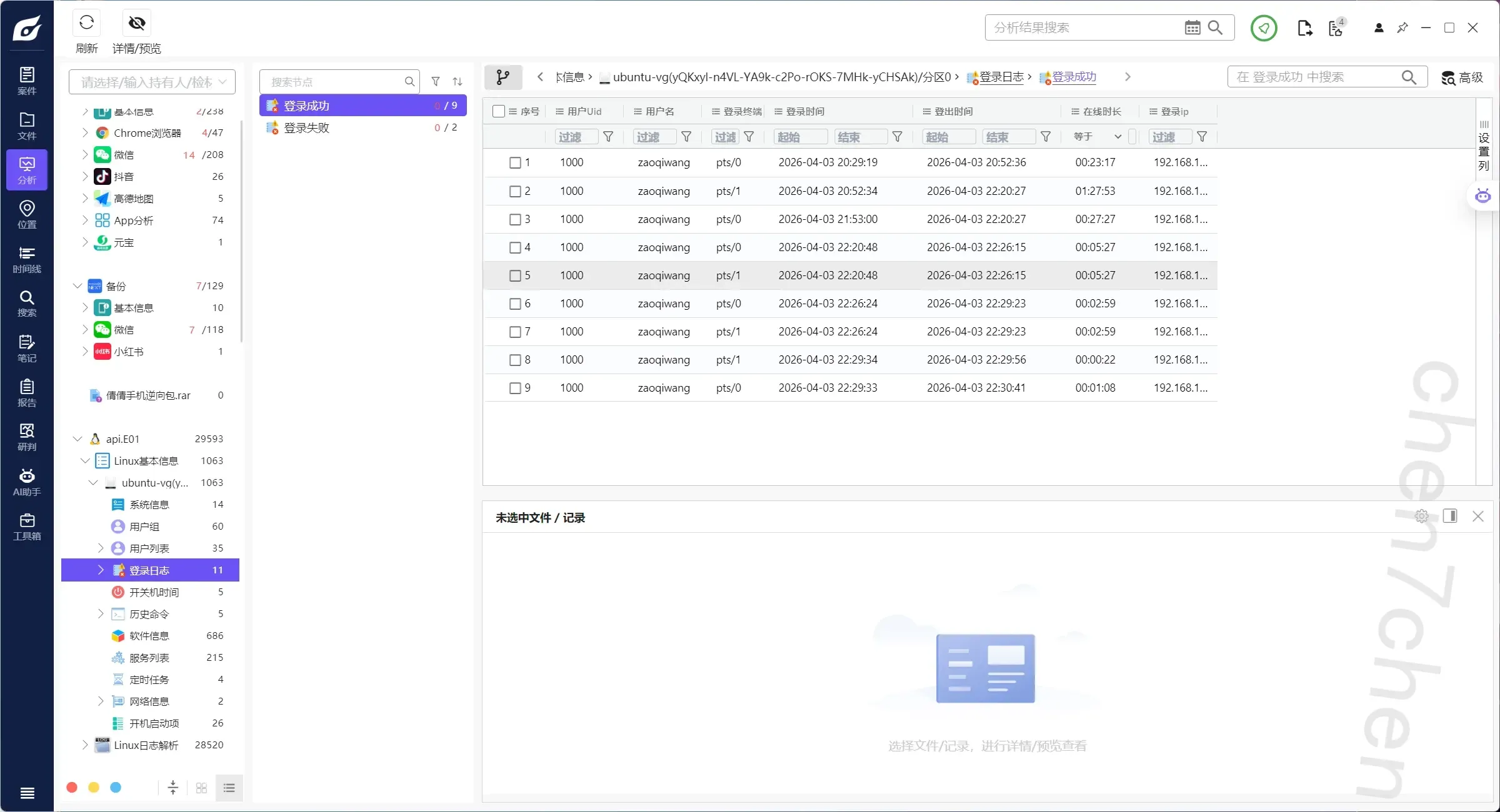Open the 工具箱 toolbox sidebar icon
Screen dimensions: 1500x812
[x=27, y=527]
